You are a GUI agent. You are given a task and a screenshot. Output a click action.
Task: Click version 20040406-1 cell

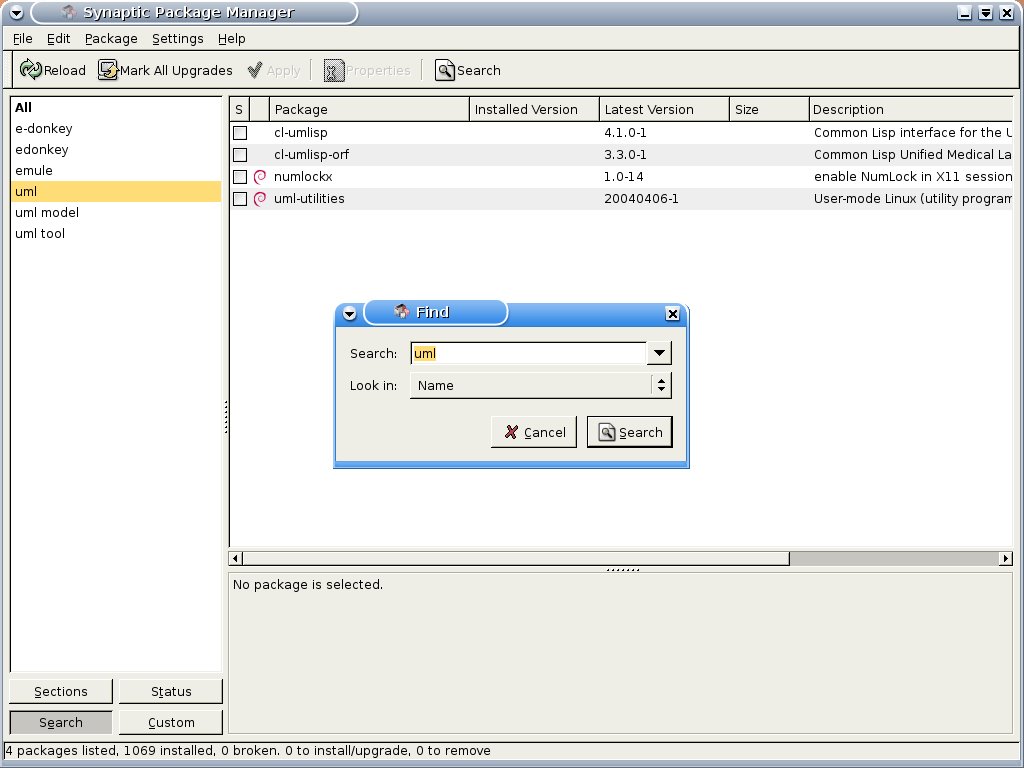click(x=641, y=199)
